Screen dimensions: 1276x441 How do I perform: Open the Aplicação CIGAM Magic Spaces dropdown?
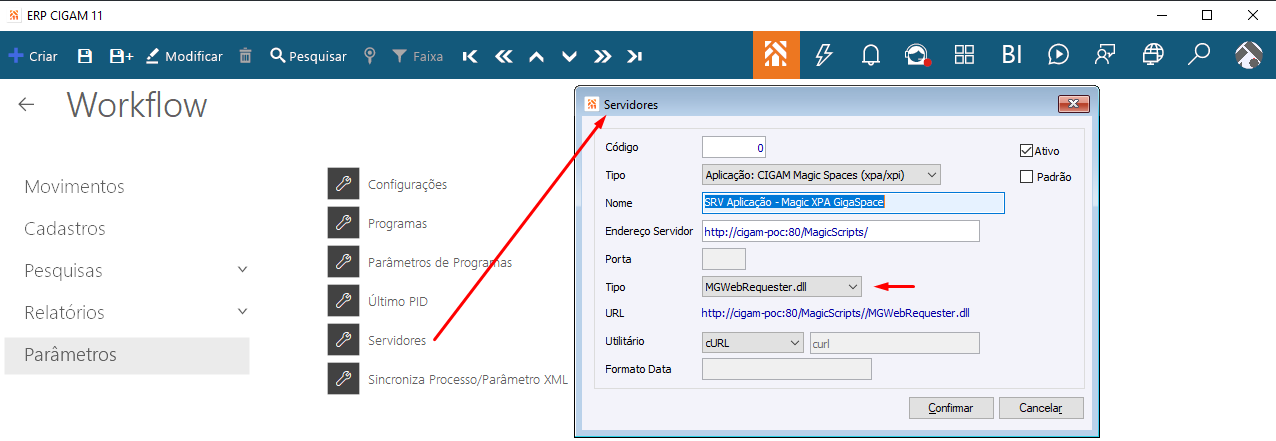click(x=822, y=175)
